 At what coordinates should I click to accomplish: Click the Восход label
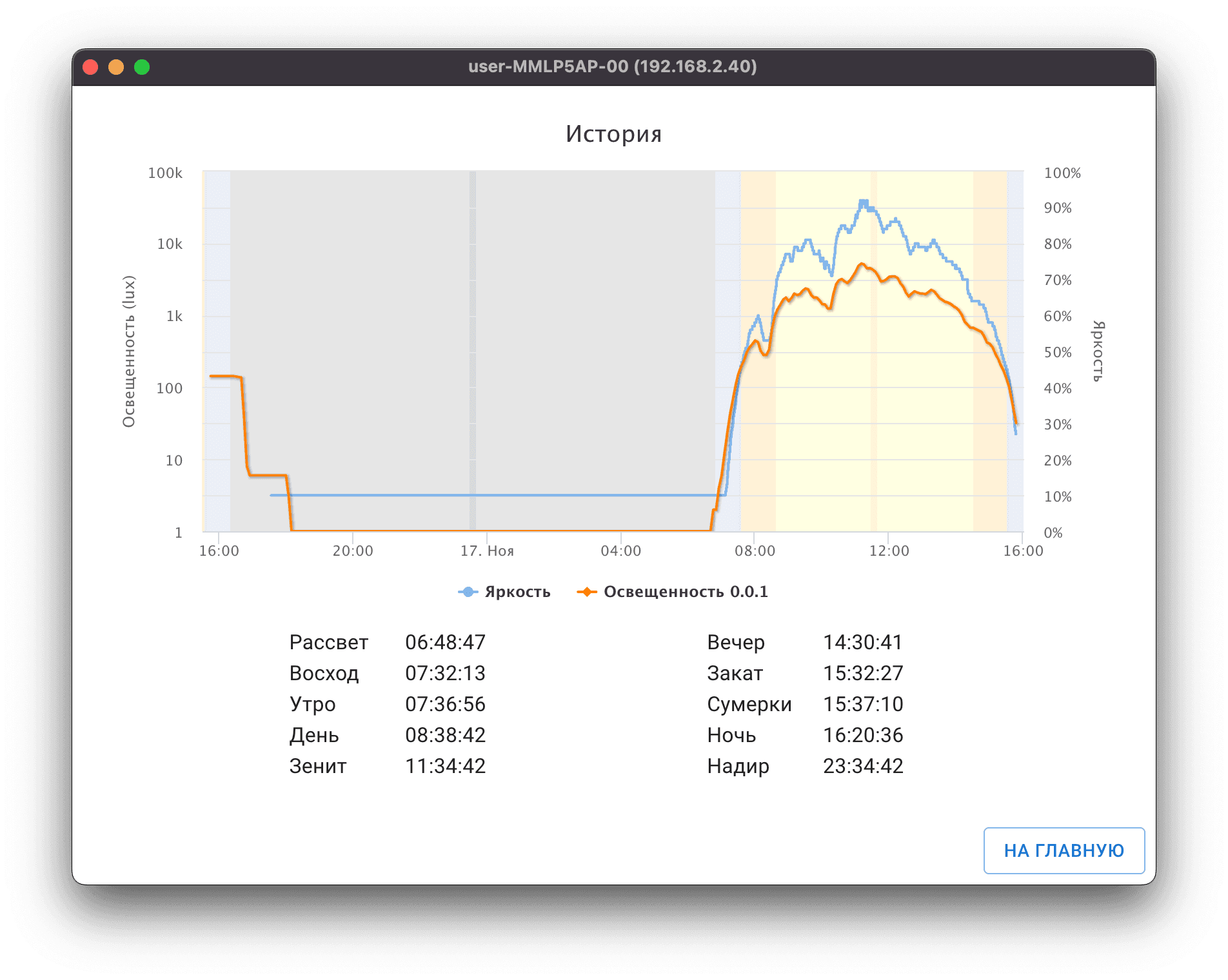point(324,673)
